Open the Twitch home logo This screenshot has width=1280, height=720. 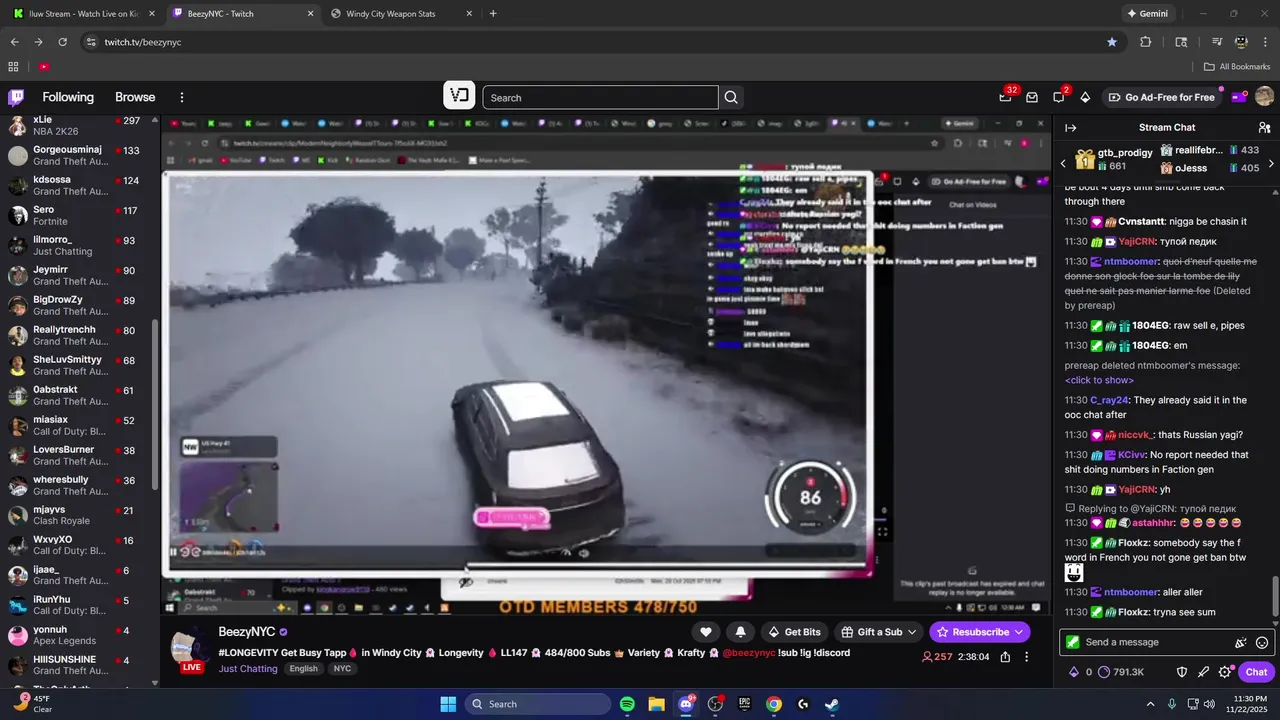(x=16, y=97)
